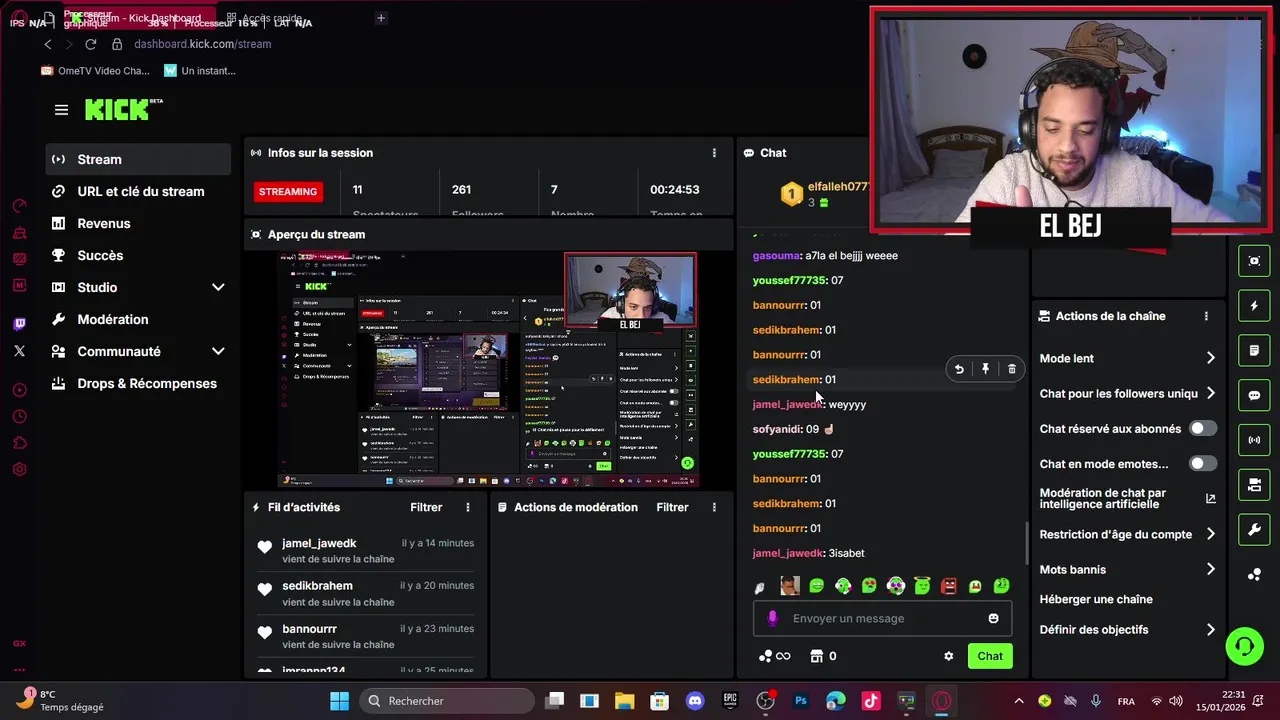1280x720 pixels.
Task: Click the stream preview thumbnail
Action: [488, 369]
